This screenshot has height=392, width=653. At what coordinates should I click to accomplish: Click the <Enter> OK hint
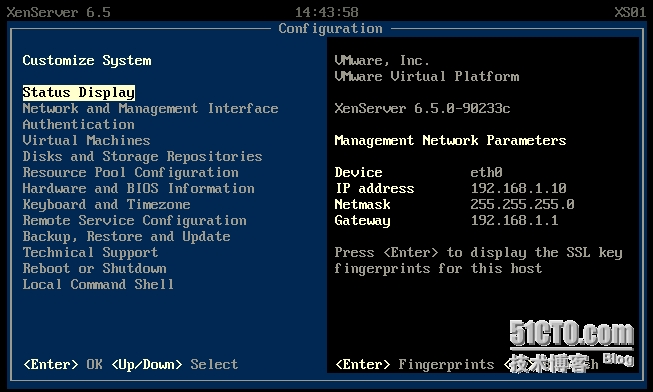63,365
